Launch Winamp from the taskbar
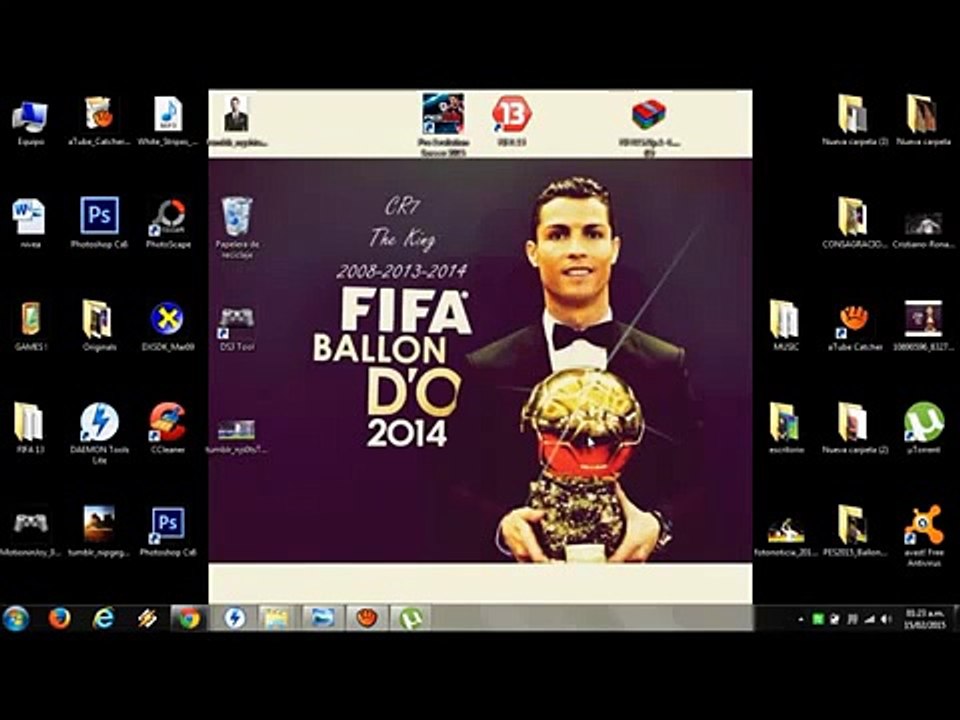Image resolution: width=960 pixels, height=720 pixels. 147,618
